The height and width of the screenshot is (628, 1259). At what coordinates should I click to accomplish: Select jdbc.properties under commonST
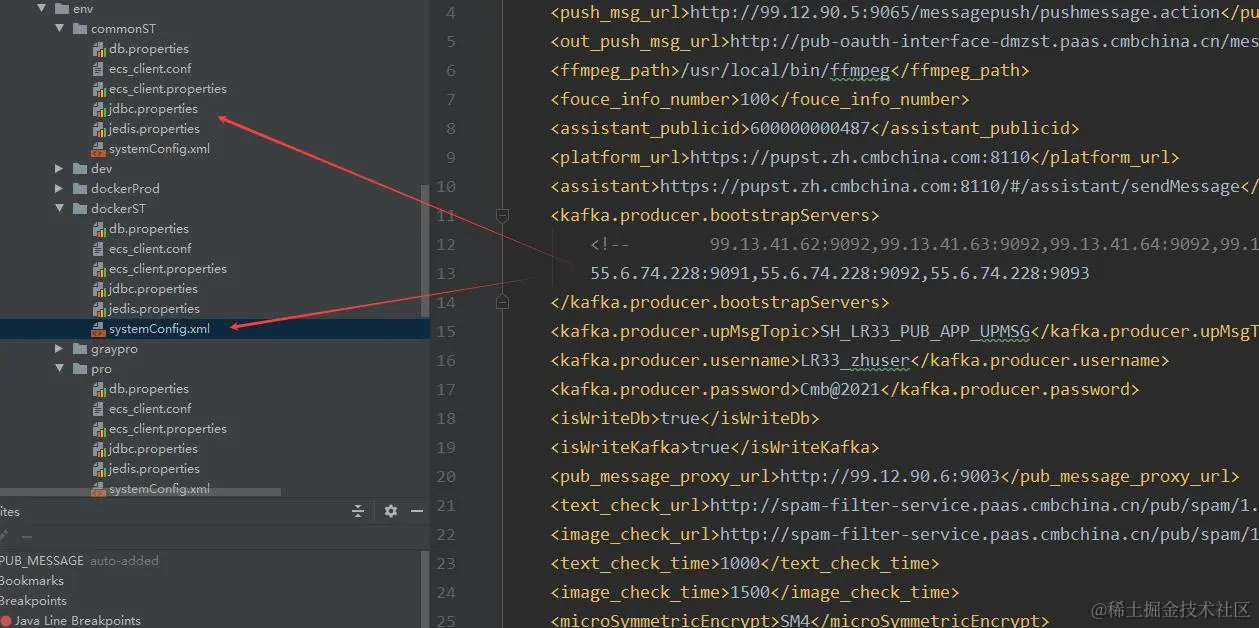(x=153, y=109)
